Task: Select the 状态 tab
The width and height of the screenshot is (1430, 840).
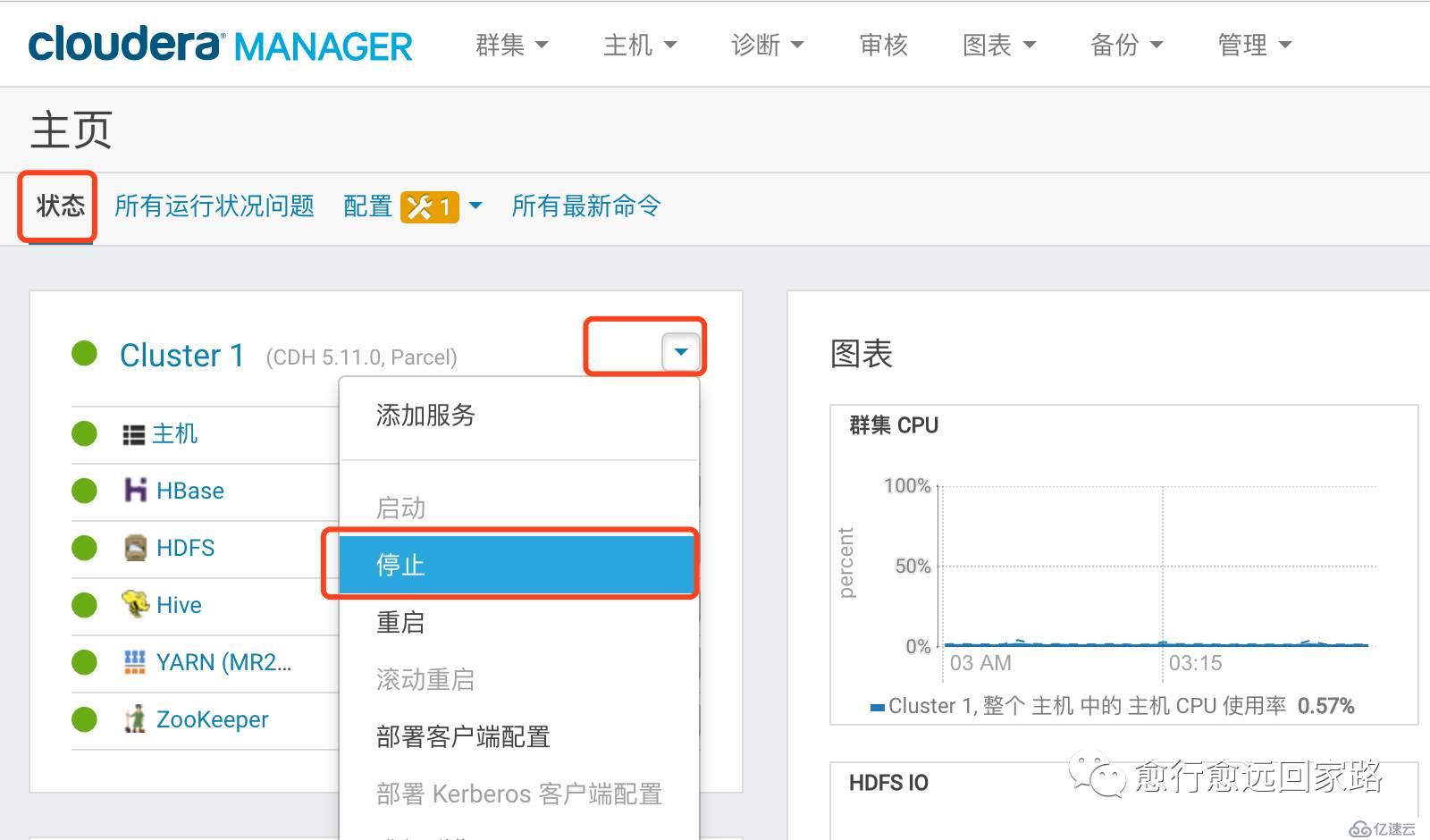Action: [60, 206]
